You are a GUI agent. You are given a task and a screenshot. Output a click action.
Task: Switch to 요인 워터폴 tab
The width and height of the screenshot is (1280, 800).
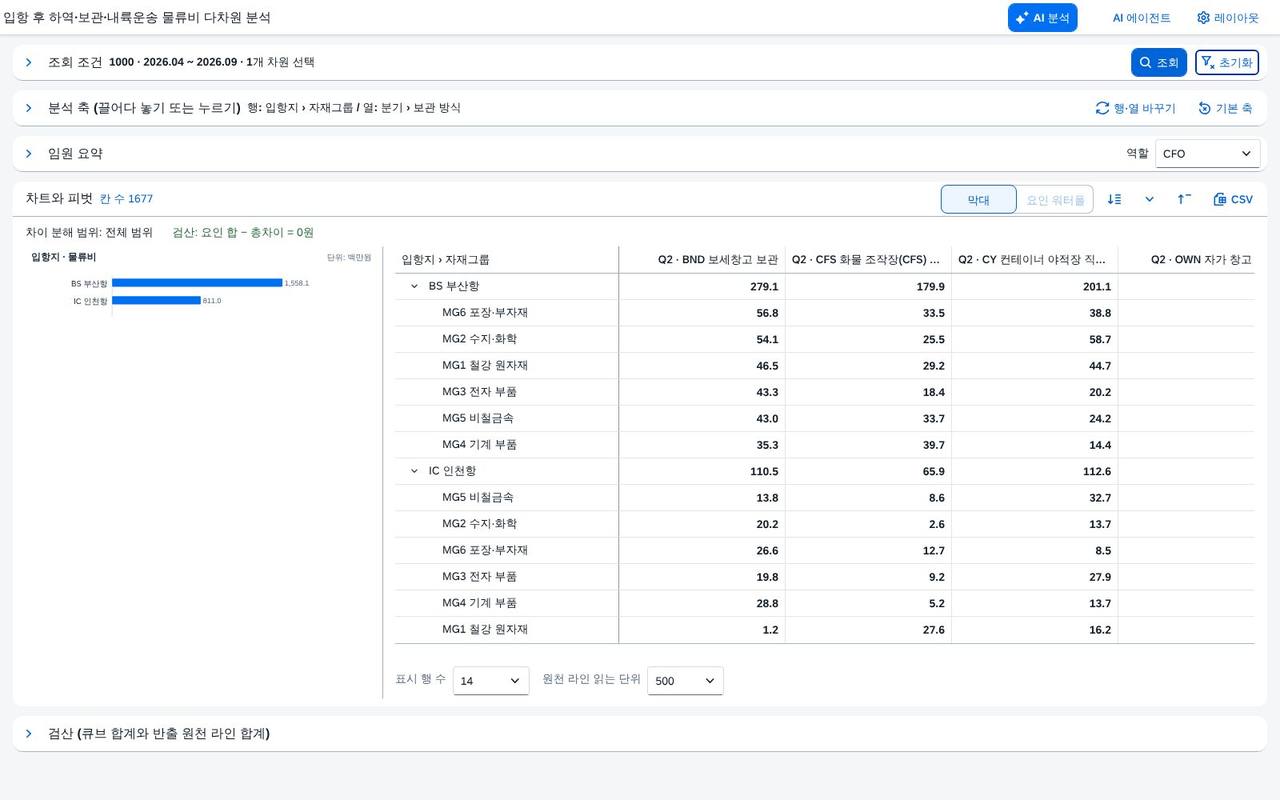pyautogui.click(x=1055, y=200)
